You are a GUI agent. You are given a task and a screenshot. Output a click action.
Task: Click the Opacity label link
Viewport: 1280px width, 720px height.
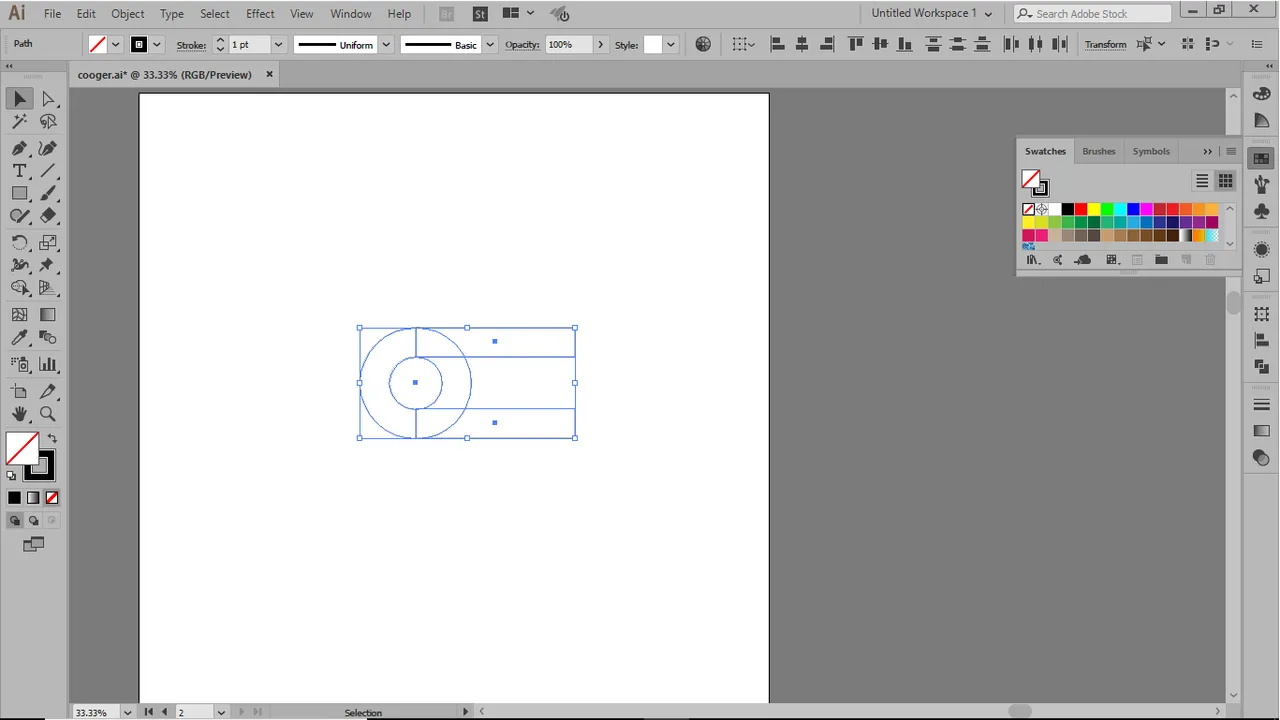pyautogui.click(x=522, y=44)
